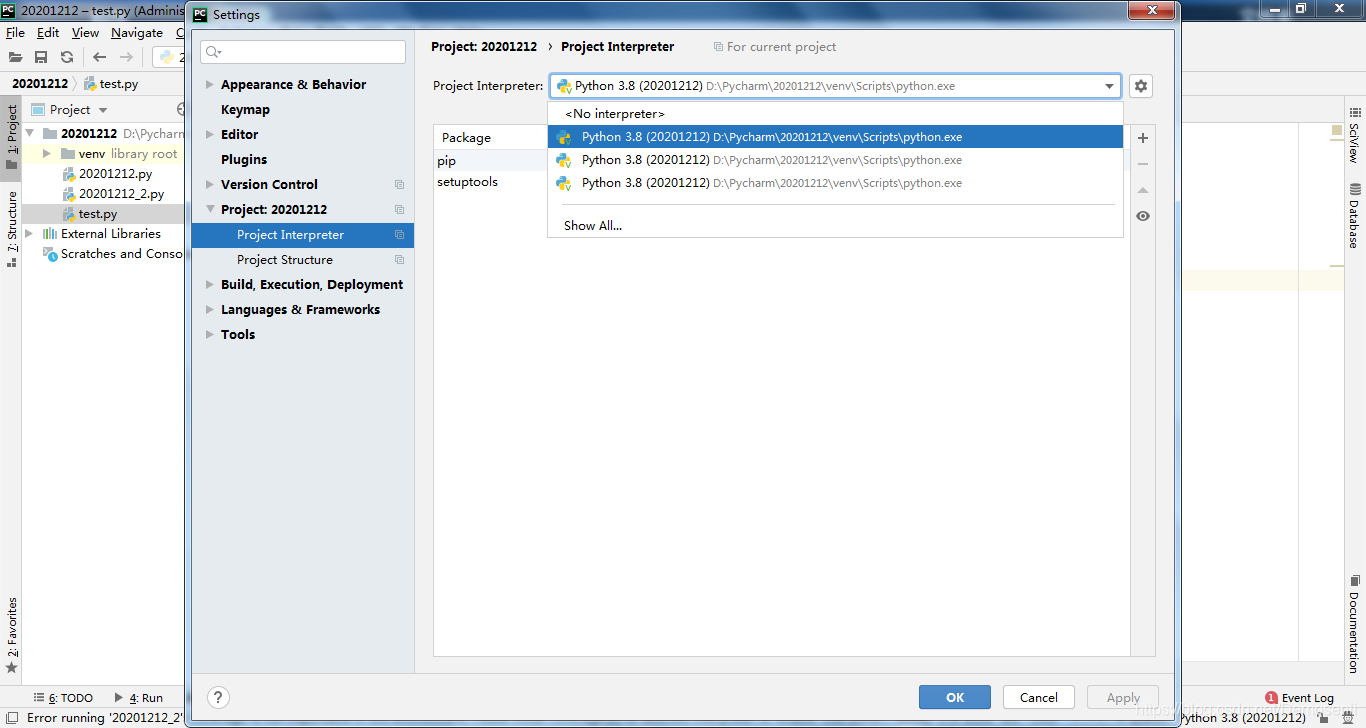
Task: Select Project Interpreter settings page
Action: tap(302, 235)
